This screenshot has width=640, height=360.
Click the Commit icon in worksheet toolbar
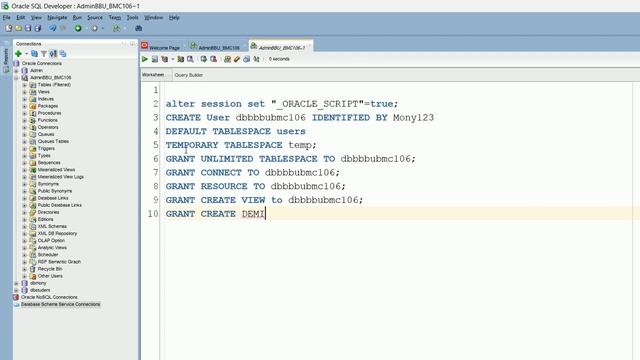coord(204,59)
